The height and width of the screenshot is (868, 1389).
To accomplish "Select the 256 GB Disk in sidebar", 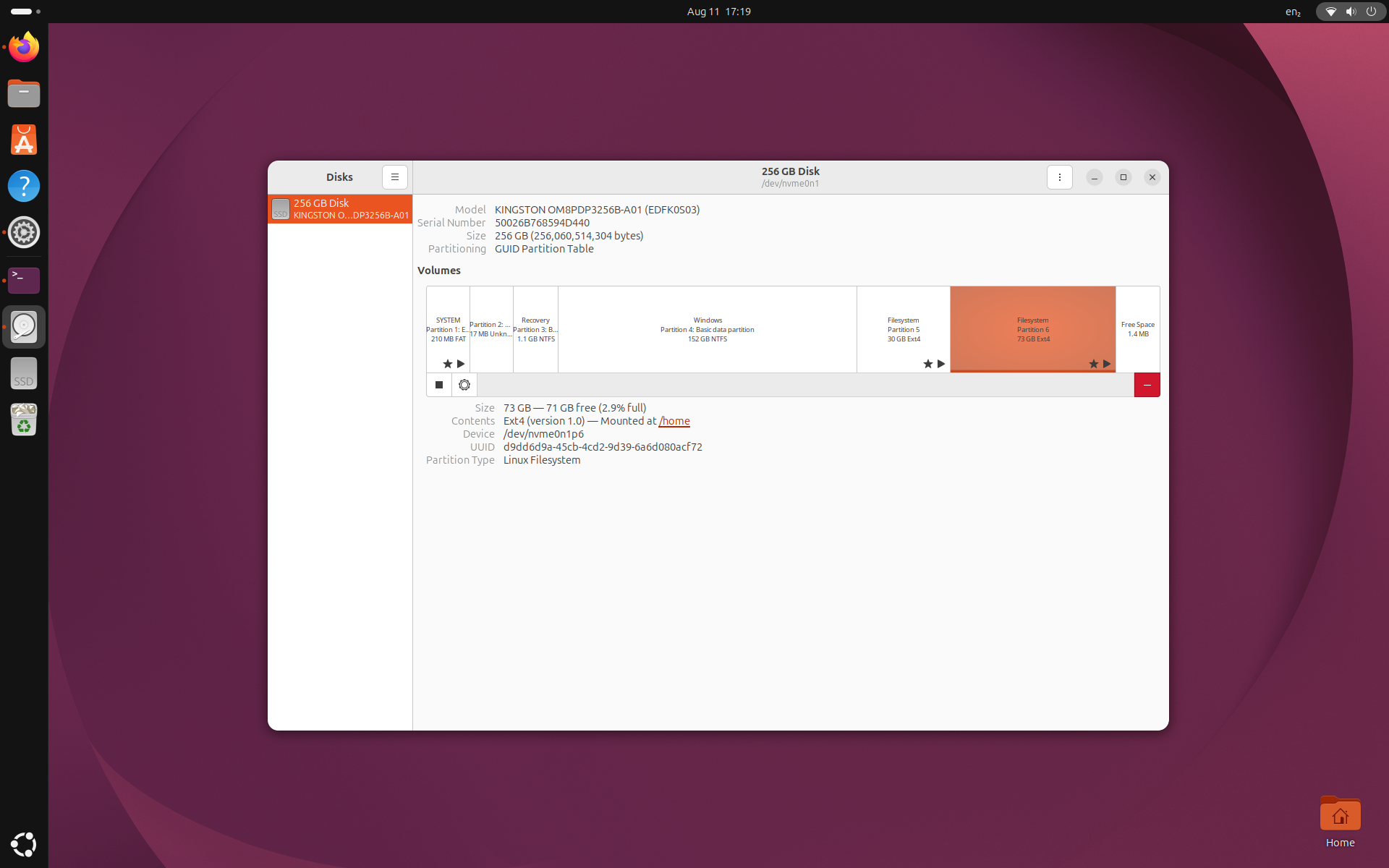I will coord(340,209).
